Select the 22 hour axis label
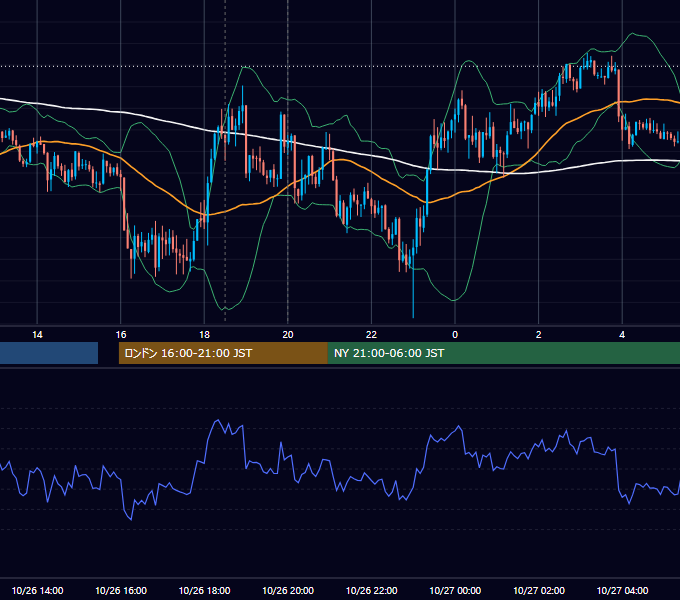The width and height of the screenshot is (680, 600). pyautogui.click(x=371, y=335)
